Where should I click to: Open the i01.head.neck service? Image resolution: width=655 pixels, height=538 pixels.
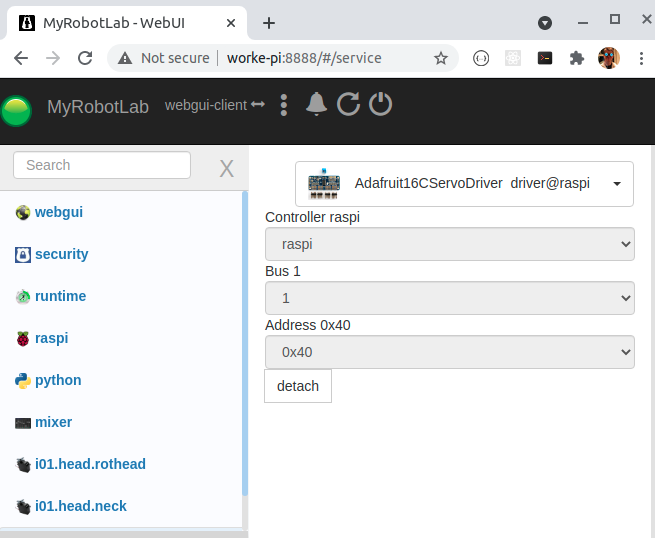[x=81, y=506]
